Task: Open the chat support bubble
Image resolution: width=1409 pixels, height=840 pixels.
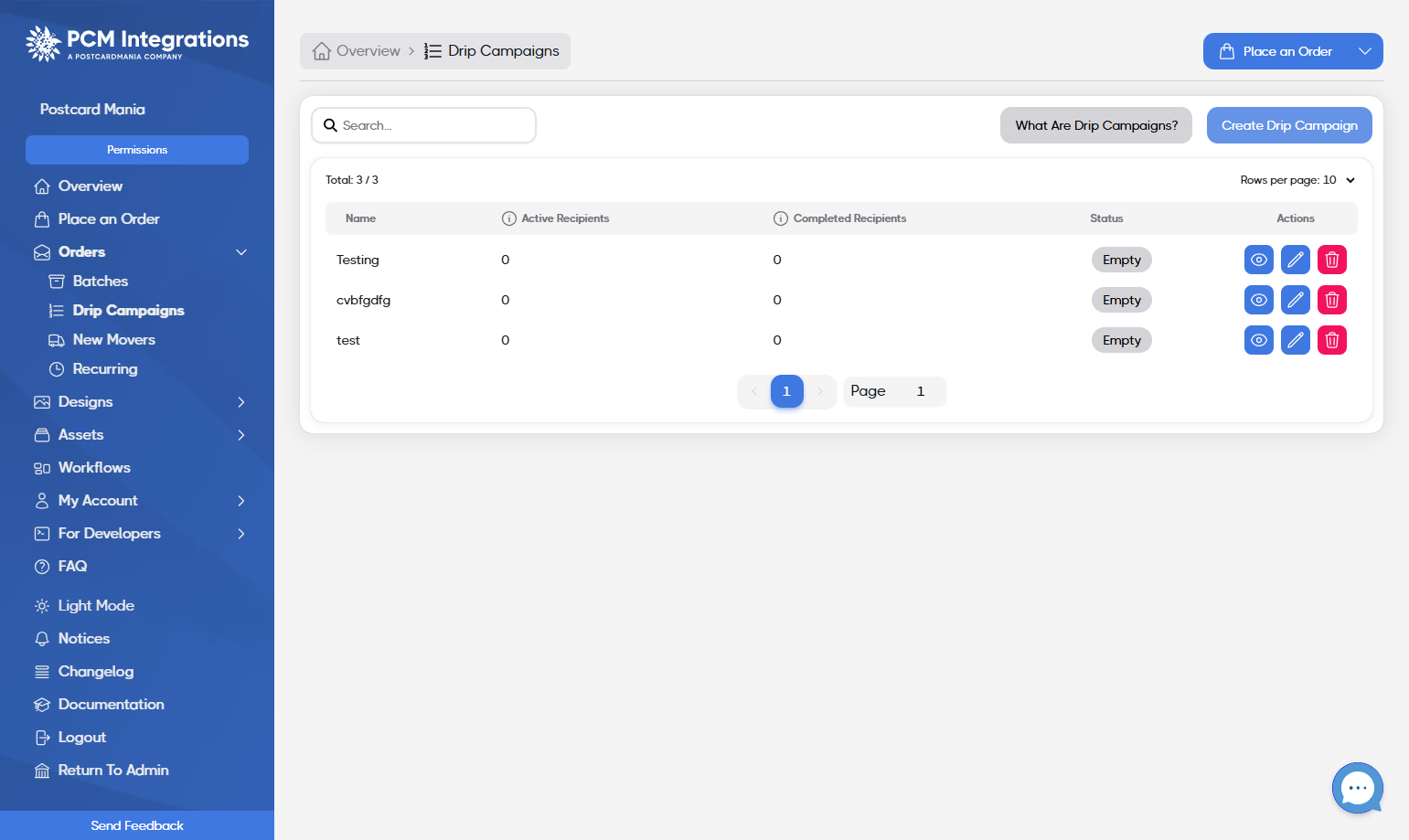Action: click(x=1358, y=788)
